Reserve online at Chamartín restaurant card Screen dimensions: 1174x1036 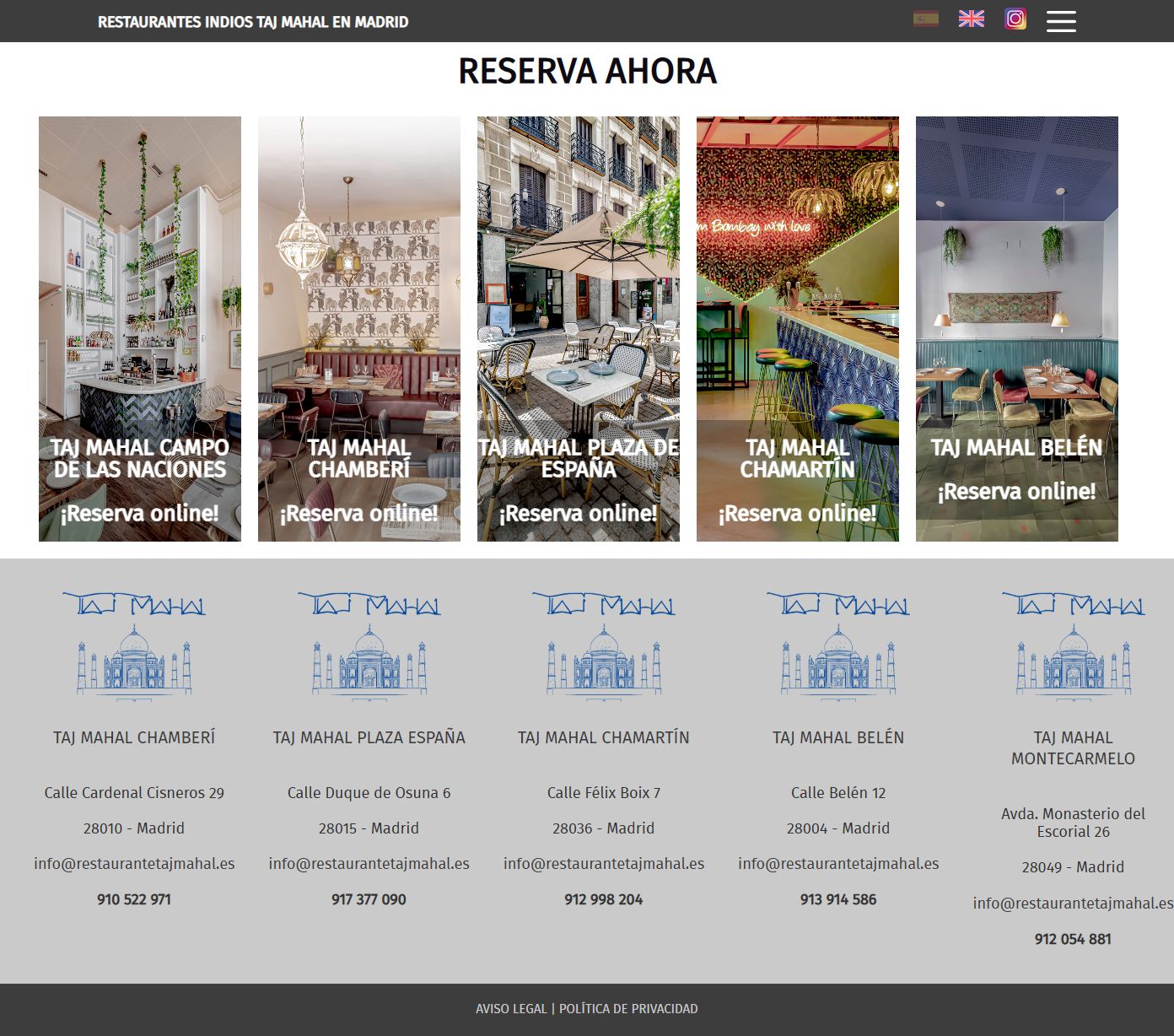798,513
